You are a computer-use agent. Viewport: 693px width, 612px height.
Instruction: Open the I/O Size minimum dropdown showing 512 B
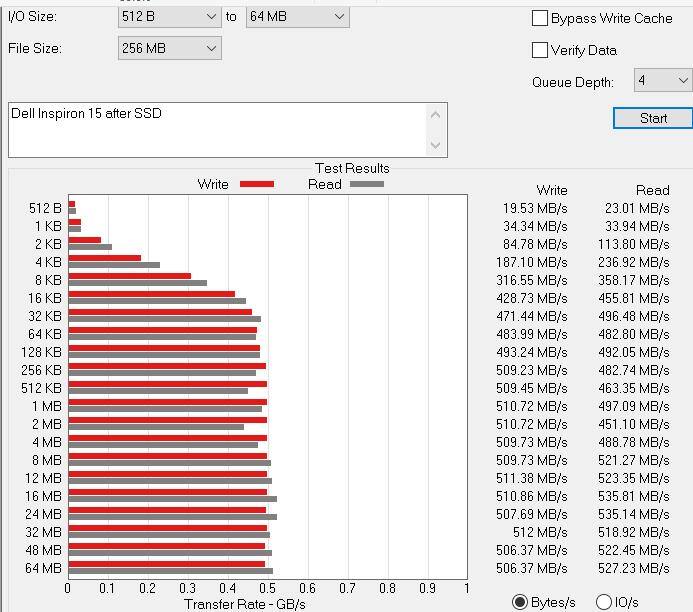(x=169, y=17)
